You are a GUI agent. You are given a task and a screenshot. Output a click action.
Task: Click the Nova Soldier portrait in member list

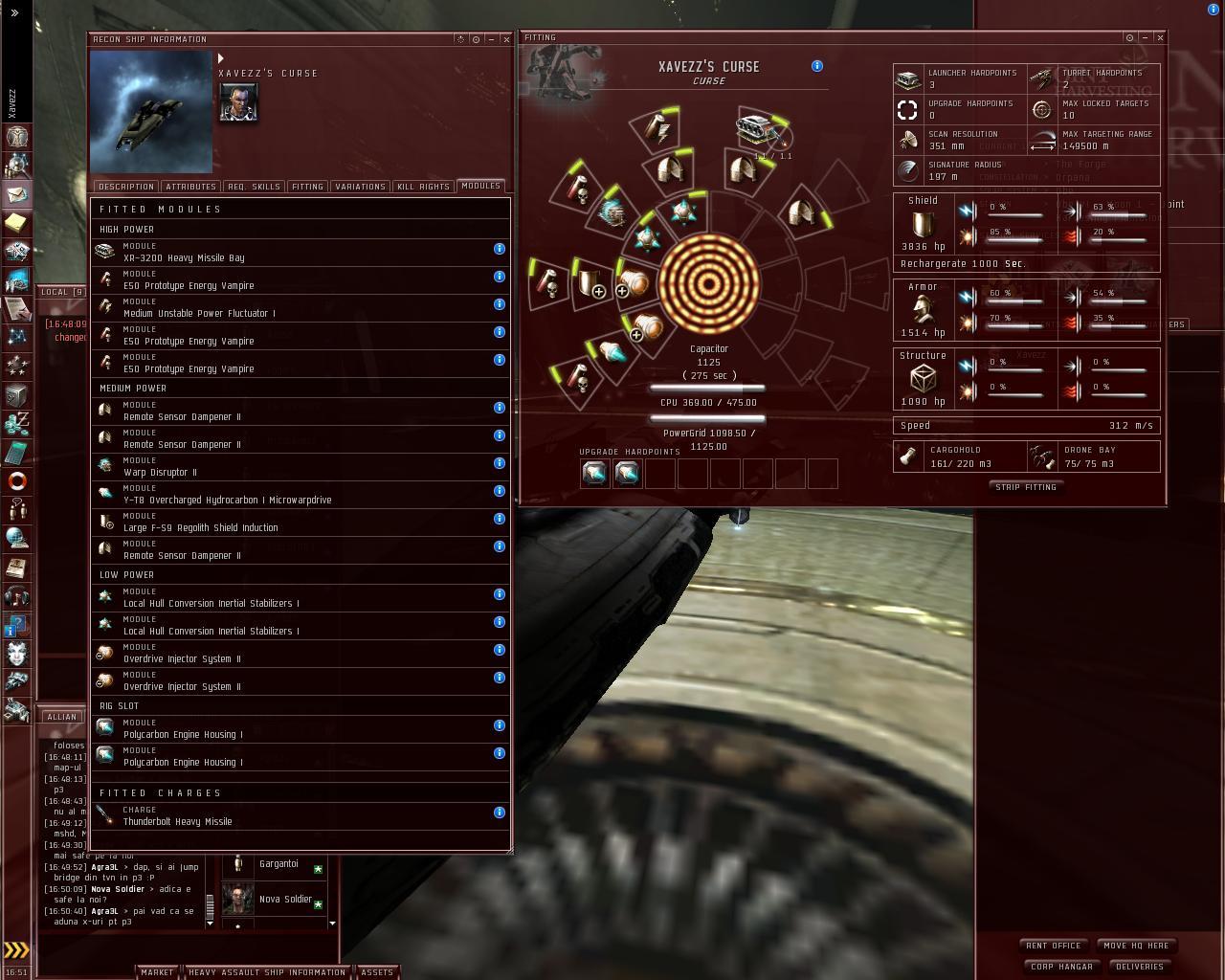(x=238, y=900)
